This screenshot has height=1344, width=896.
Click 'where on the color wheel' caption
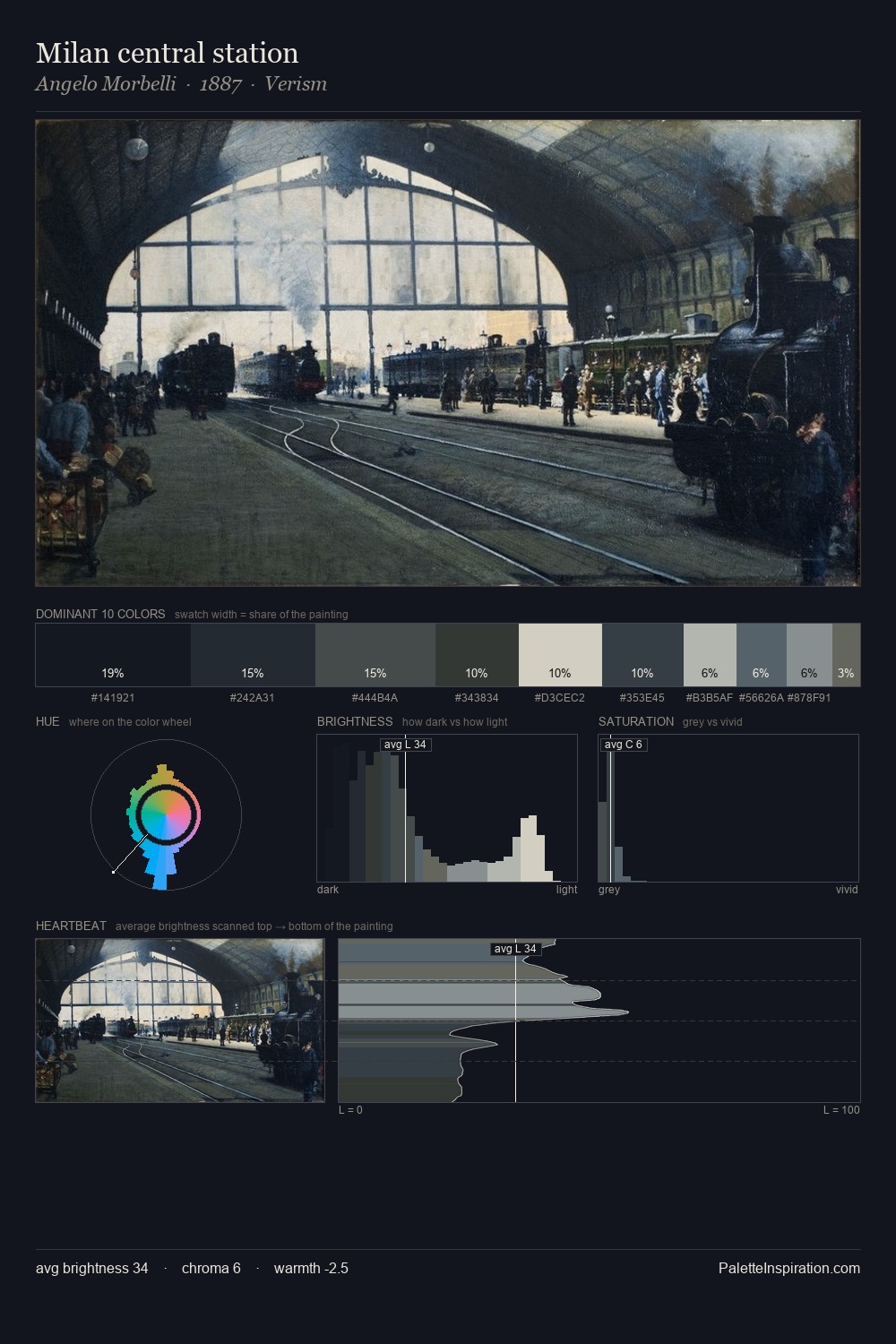[x=130, y=722]
